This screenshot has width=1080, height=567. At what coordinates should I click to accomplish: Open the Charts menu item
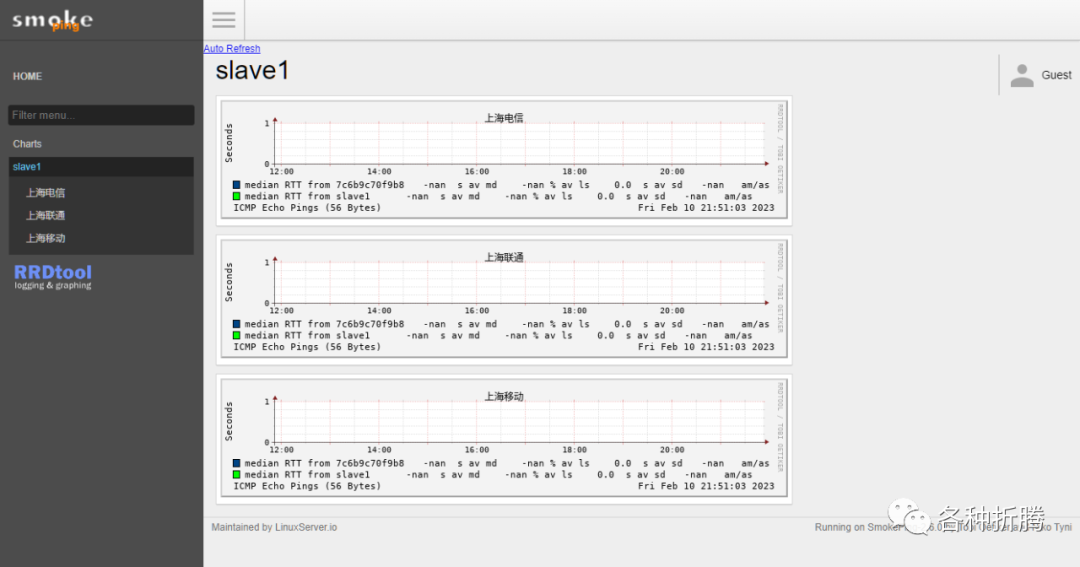(x=28, y=144)
